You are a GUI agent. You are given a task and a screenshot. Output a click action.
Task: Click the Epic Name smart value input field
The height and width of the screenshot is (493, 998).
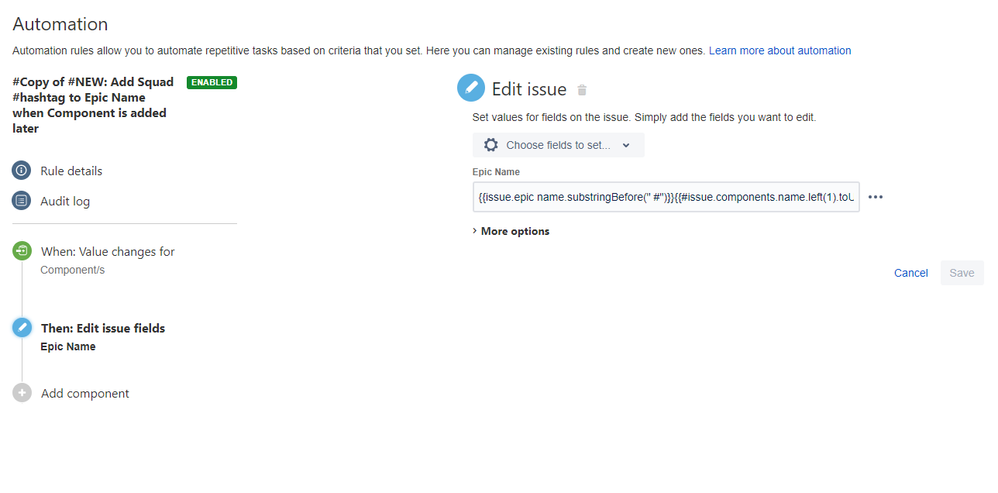point(666,197)
